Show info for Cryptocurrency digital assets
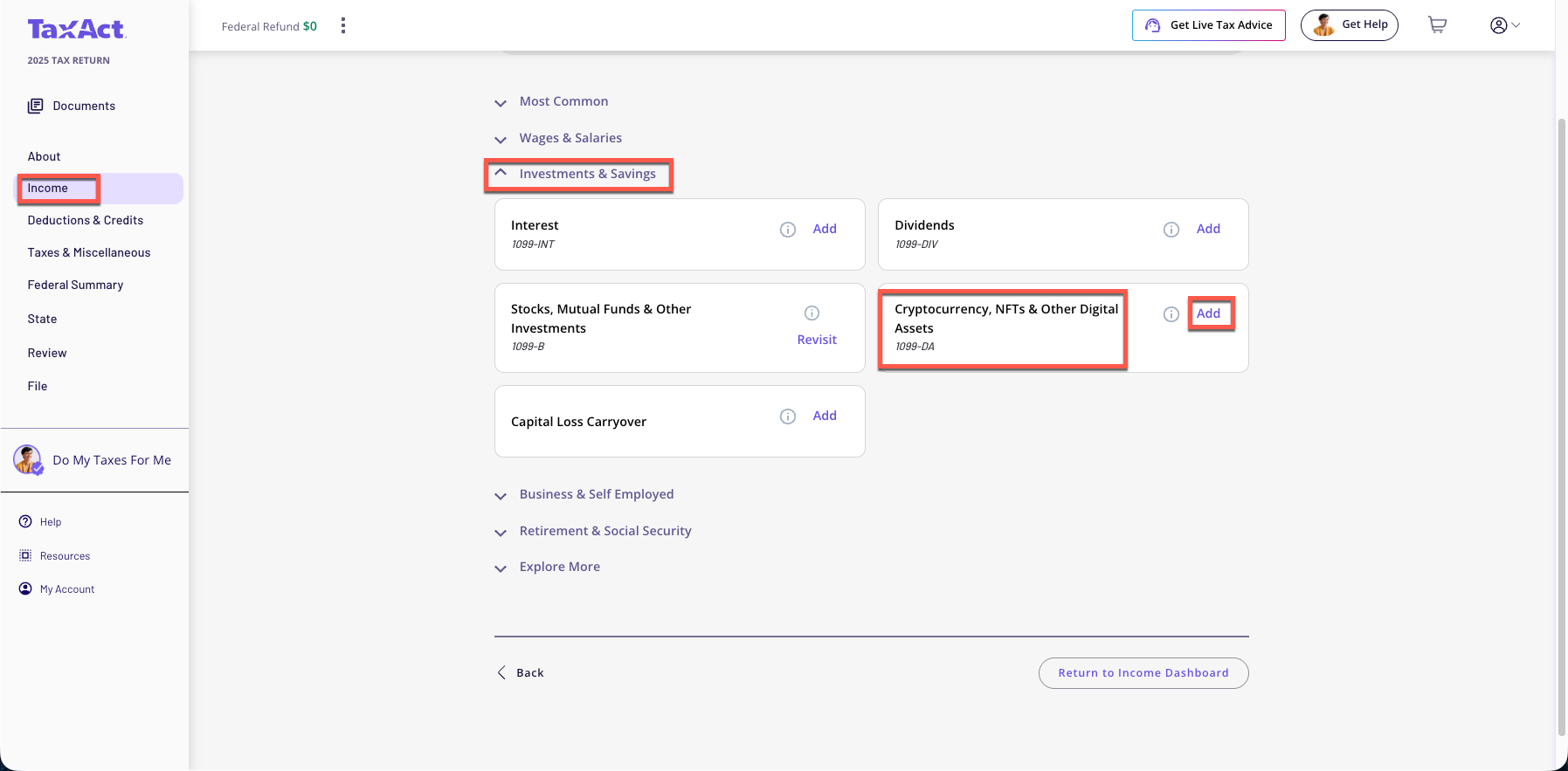This screenshot has width=1568, height=771. (x=1171, y=314)
